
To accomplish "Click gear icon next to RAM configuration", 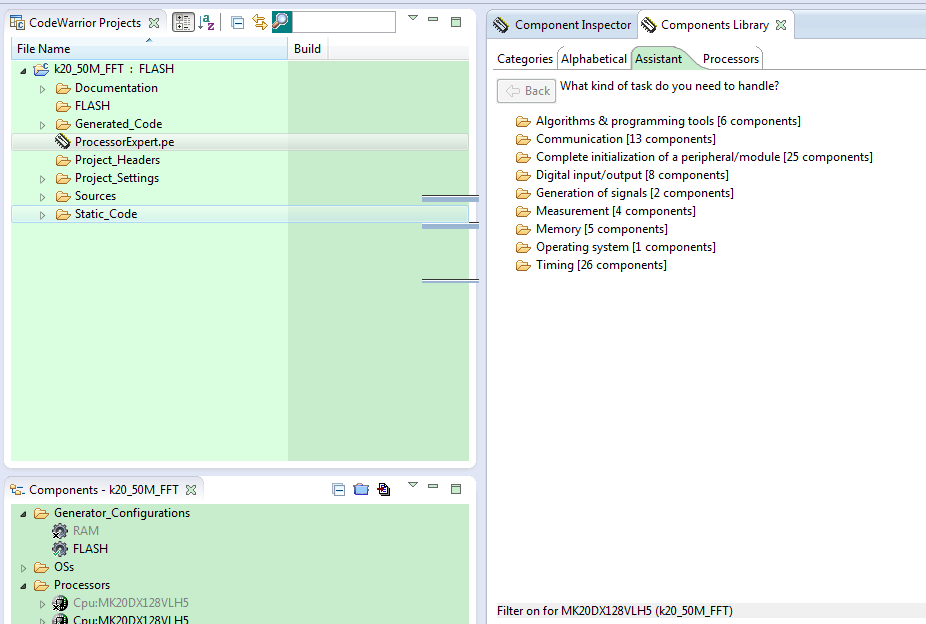I will point(60,531).
